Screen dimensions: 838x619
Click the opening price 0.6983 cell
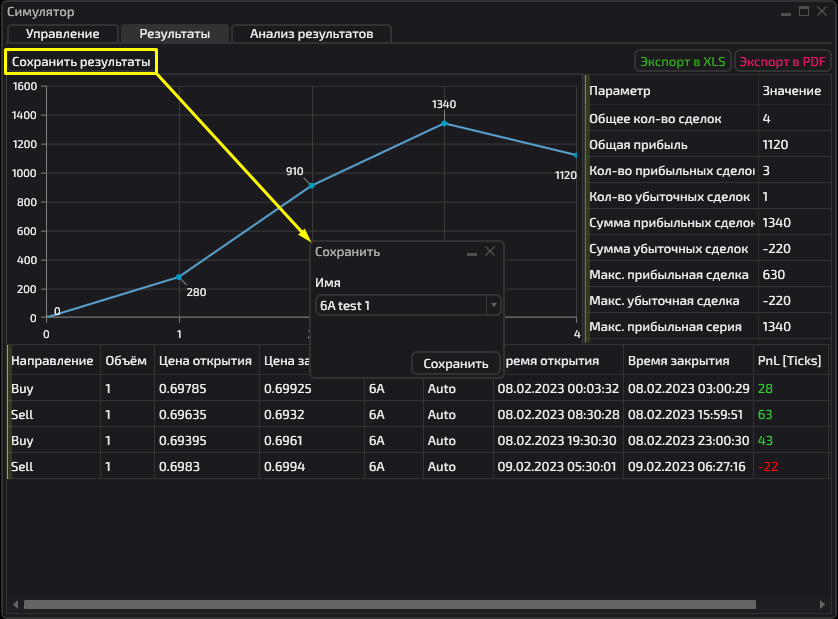[x=207, y=467]
